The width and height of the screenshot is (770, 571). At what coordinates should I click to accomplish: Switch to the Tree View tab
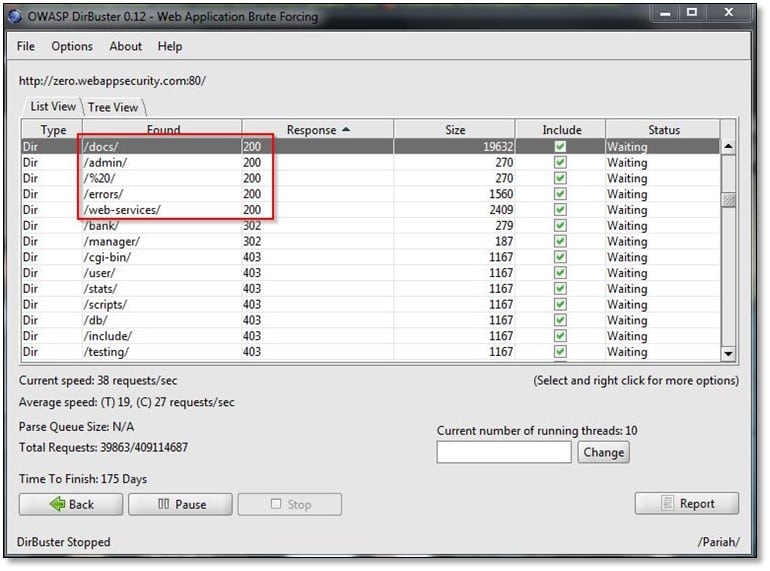click(113, 107)
